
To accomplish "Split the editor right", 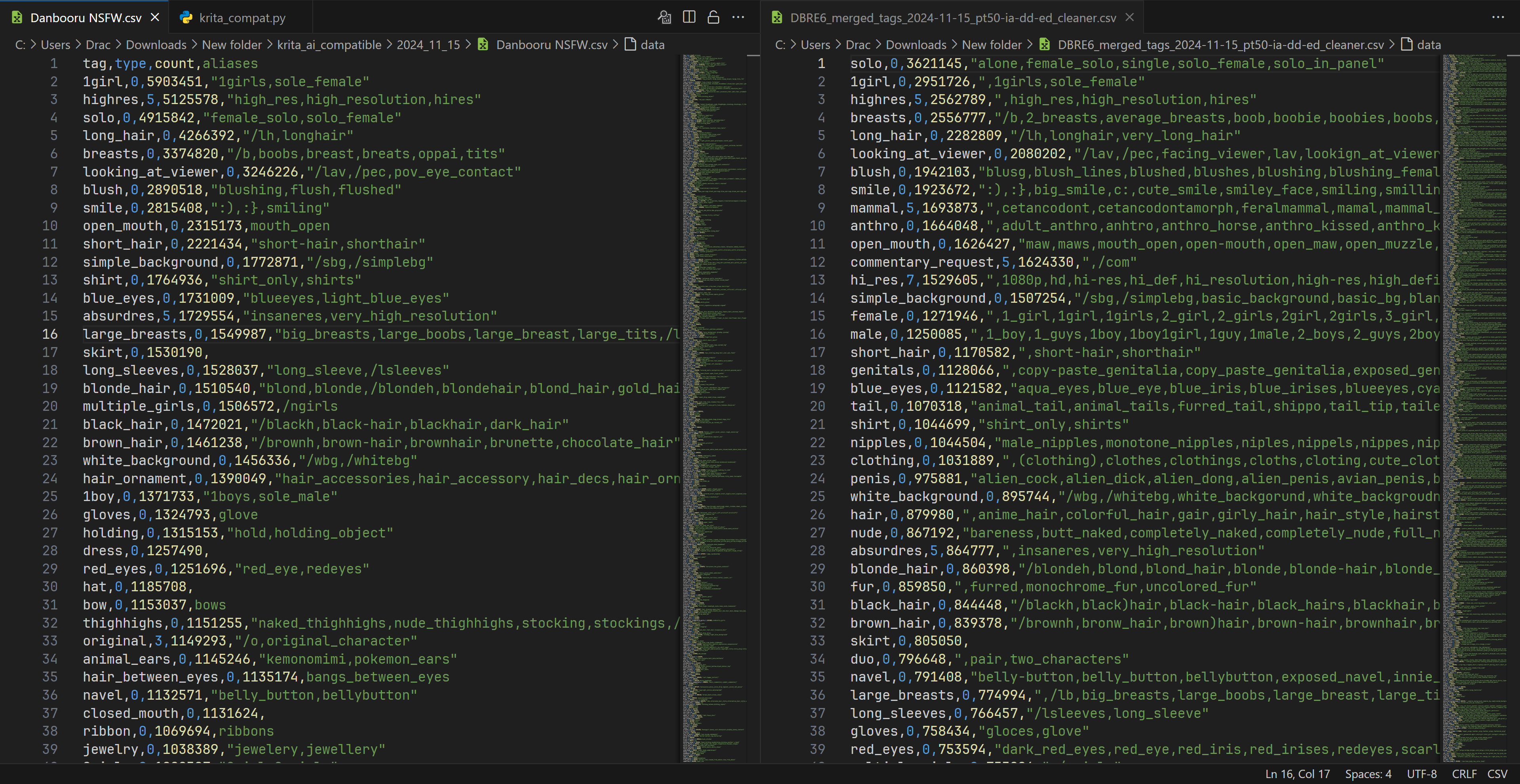I will tap(689, 17).
